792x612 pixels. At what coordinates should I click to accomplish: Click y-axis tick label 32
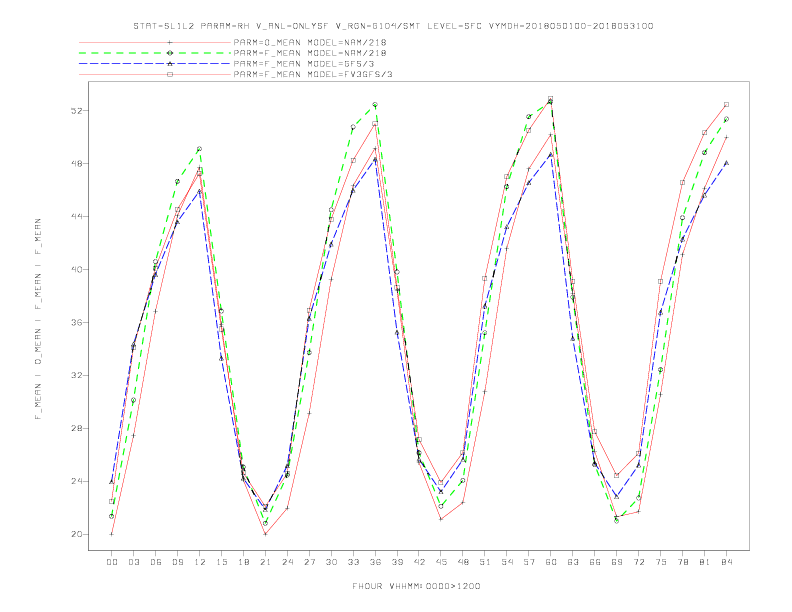76,375
